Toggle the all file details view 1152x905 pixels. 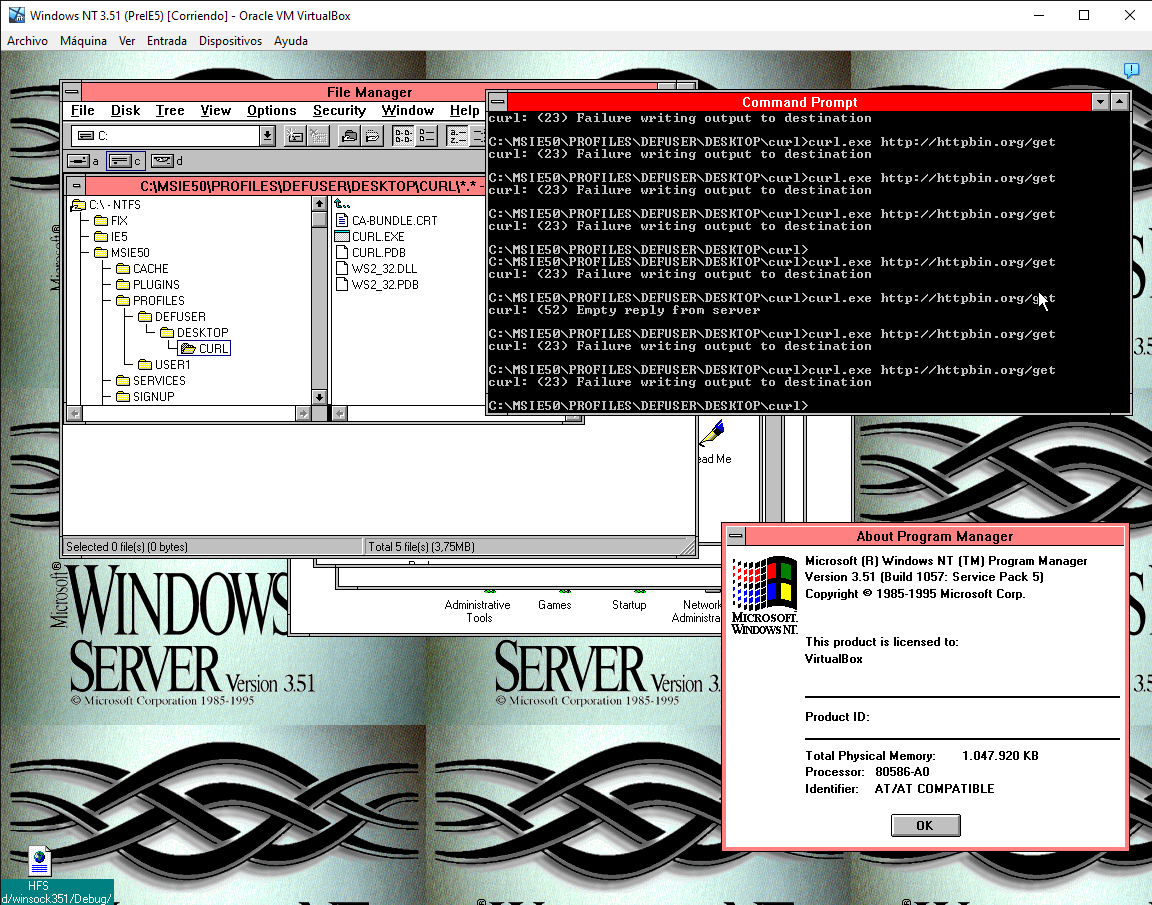pos(426,136)
